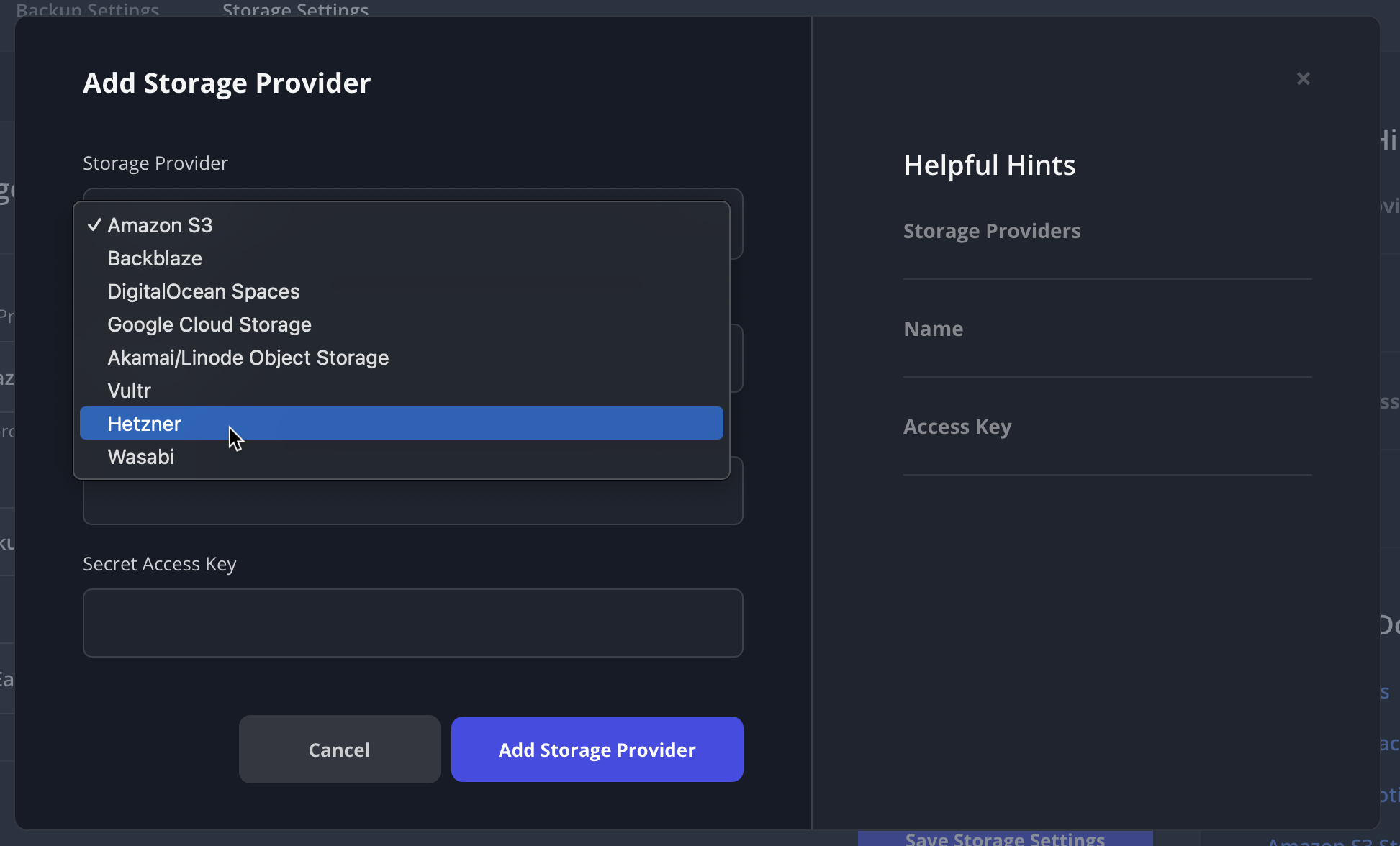The image size is (1400, 846).
Task: Switch to the Backup Settings tab
Action: [x=86, y=10]
